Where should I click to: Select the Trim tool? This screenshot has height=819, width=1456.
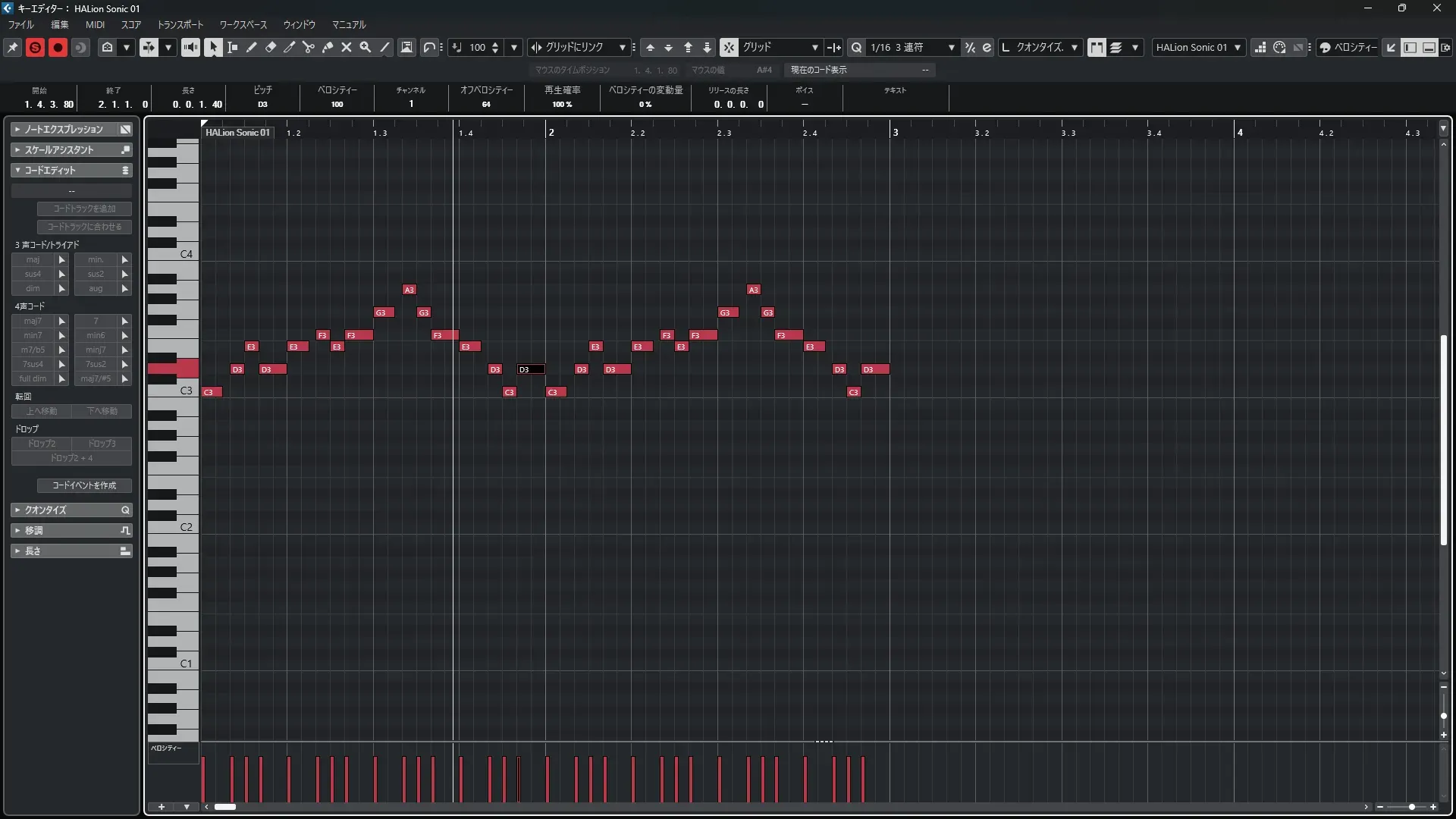[290, 47]
